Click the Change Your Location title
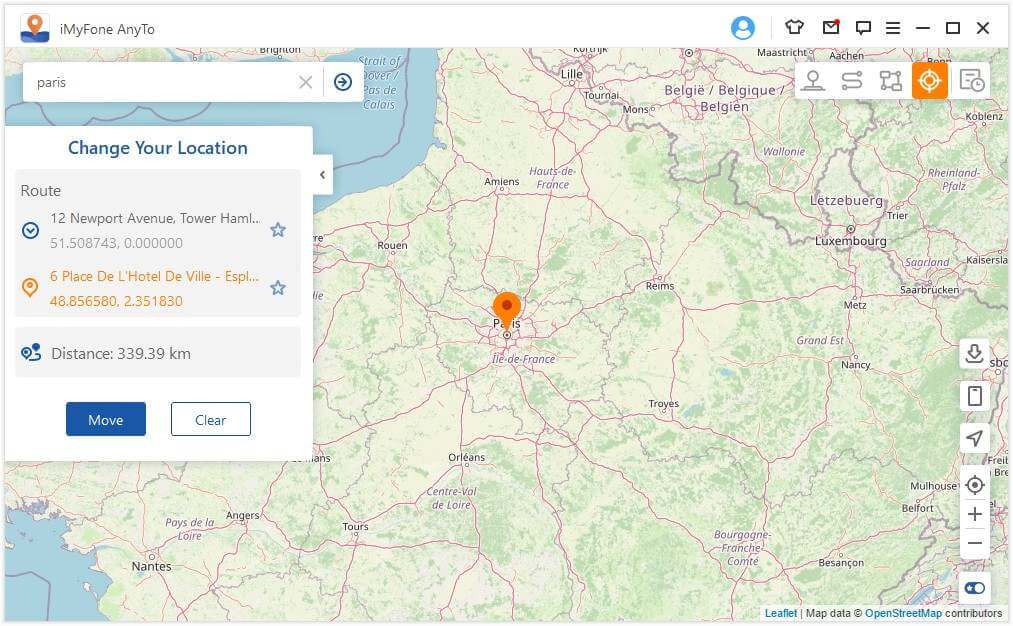 [x=158, y=148]
